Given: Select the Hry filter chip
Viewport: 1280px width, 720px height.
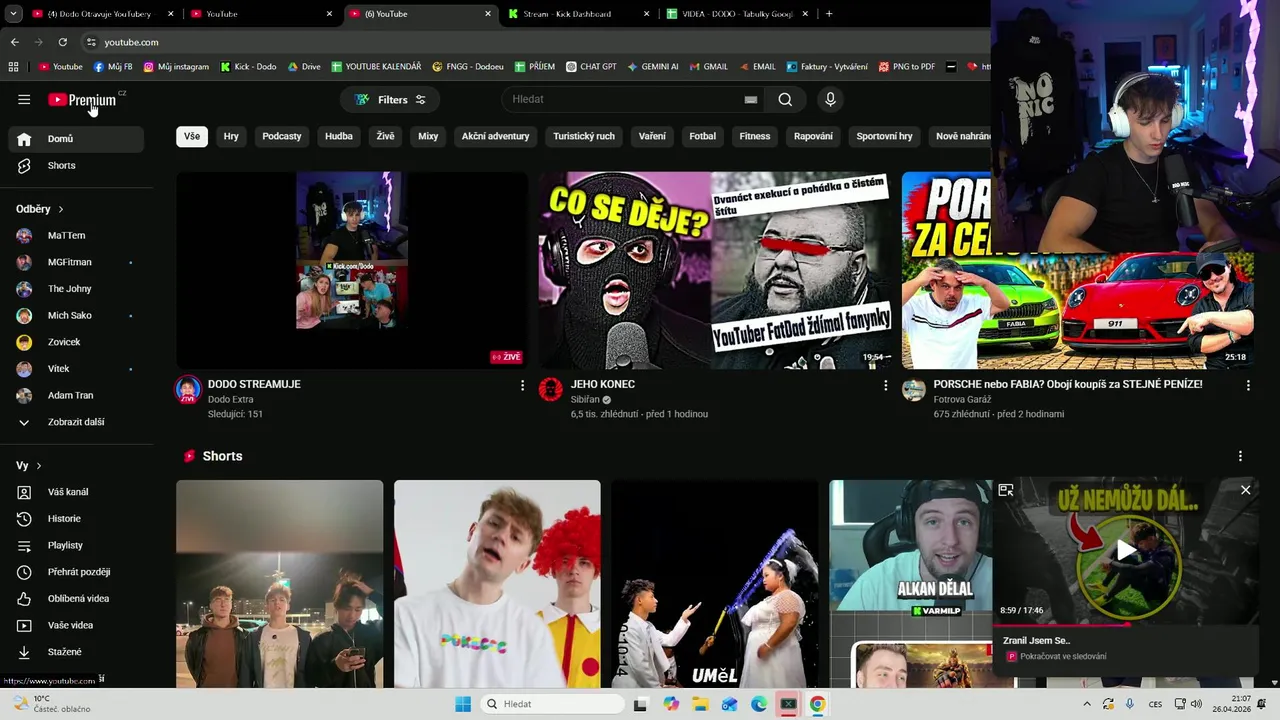Looking at the screenshot, I should pyautogui.click(x=231, y=136).
